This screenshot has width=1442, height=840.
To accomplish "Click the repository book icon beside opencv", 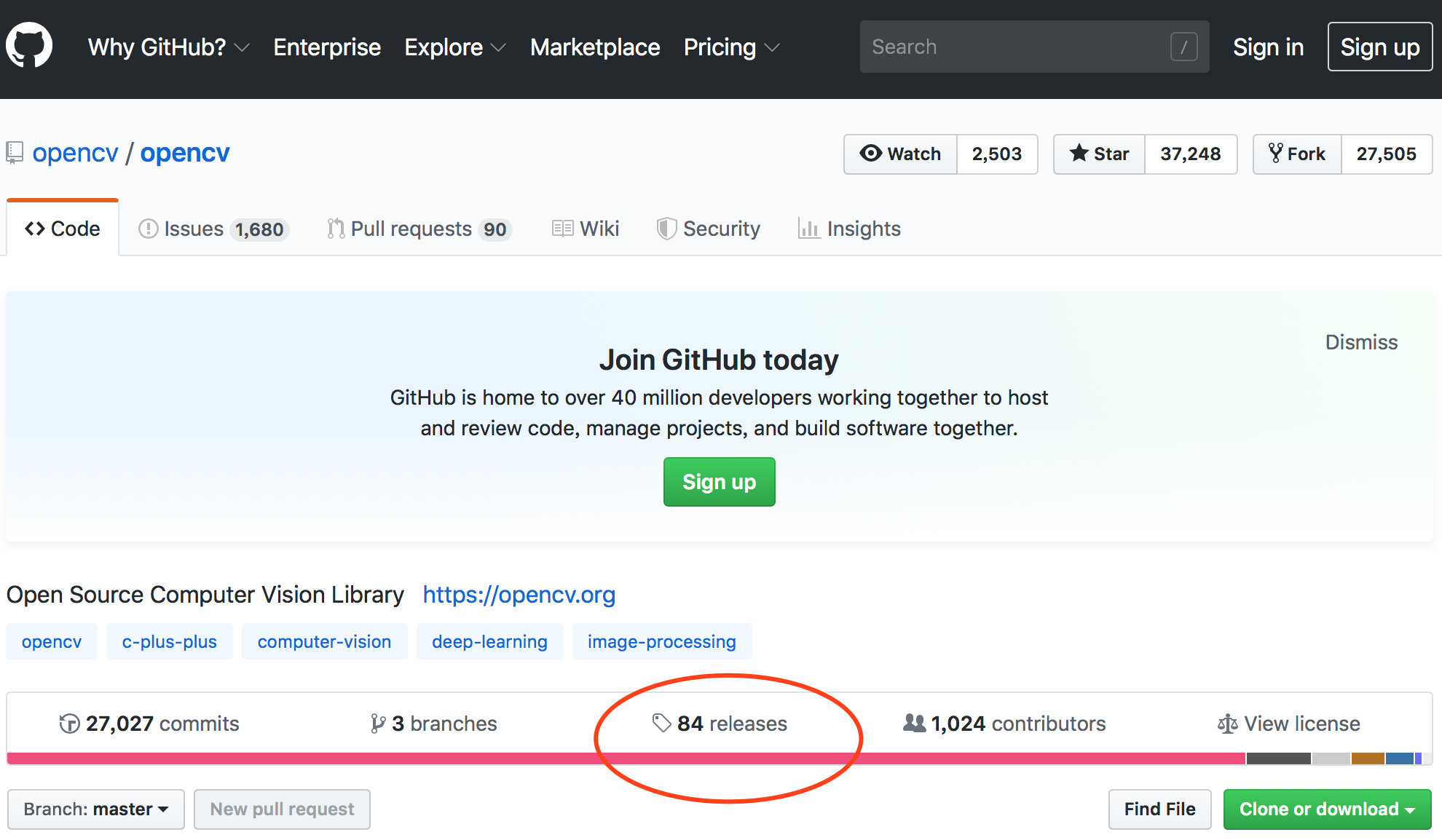I will [x=15, y=153].
